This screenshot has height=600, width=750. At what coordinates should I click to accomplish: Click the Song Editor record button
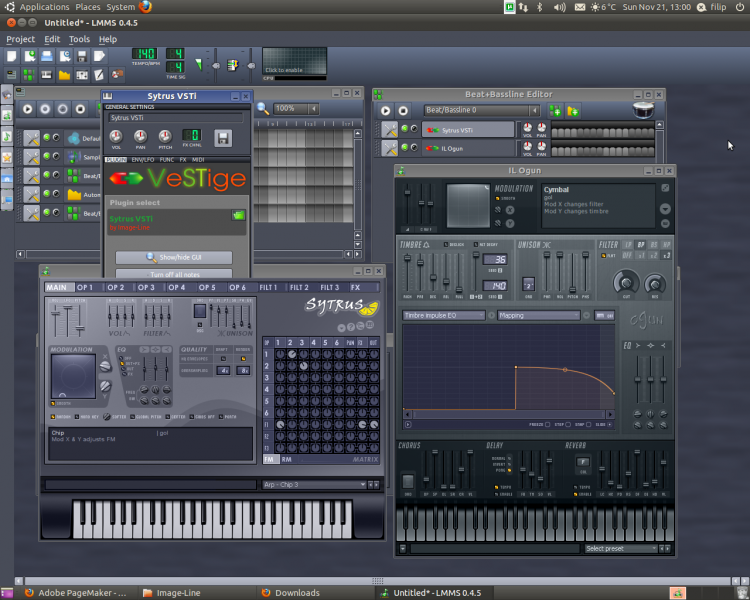pos(45,109)
